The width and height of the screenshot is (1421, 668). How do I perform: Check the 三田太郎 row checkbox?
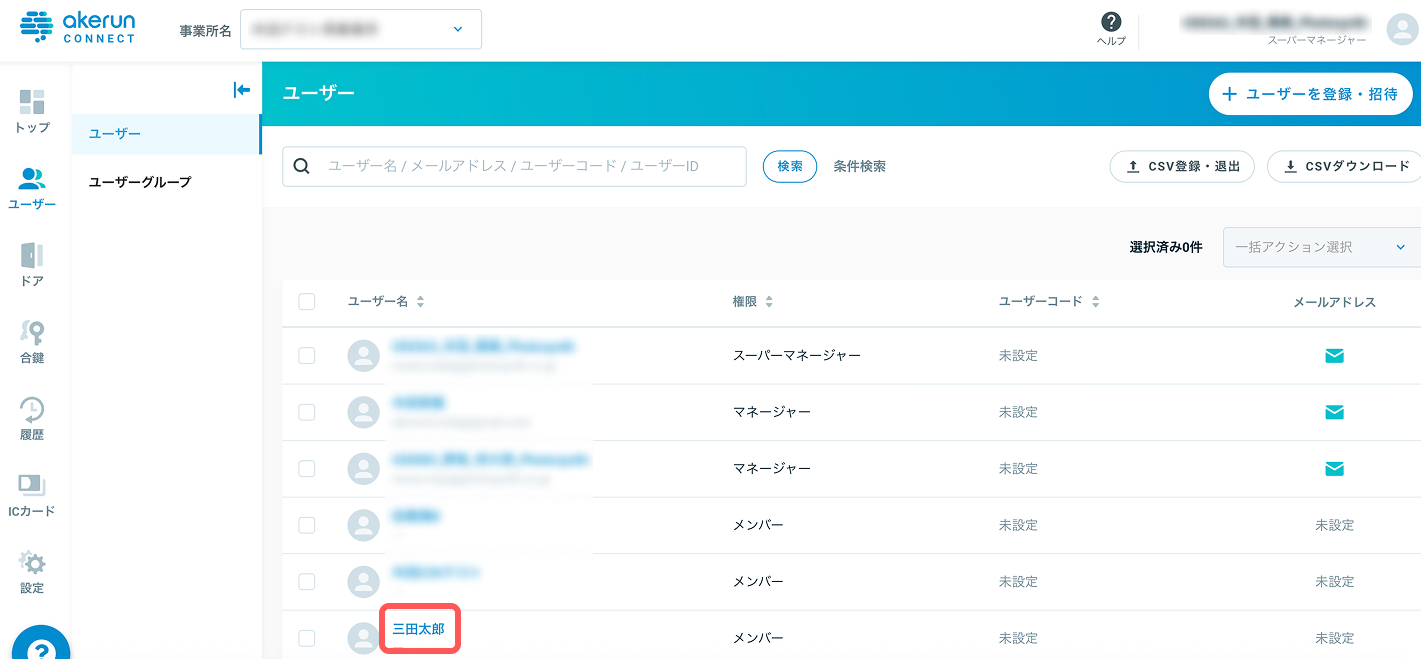click(307, 638)
